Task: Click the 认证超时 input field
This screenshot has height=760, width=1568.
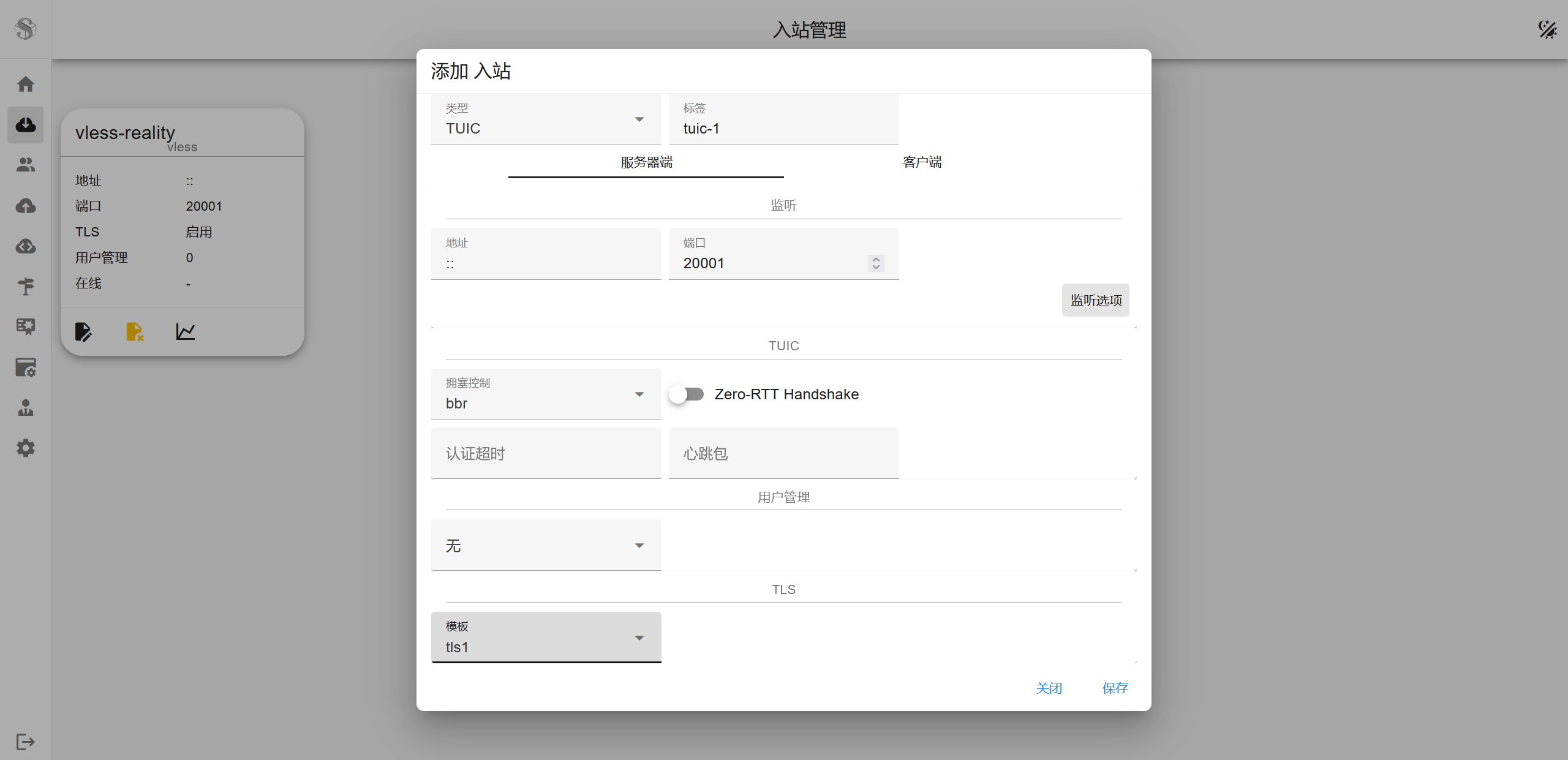Action: [546, 453]
